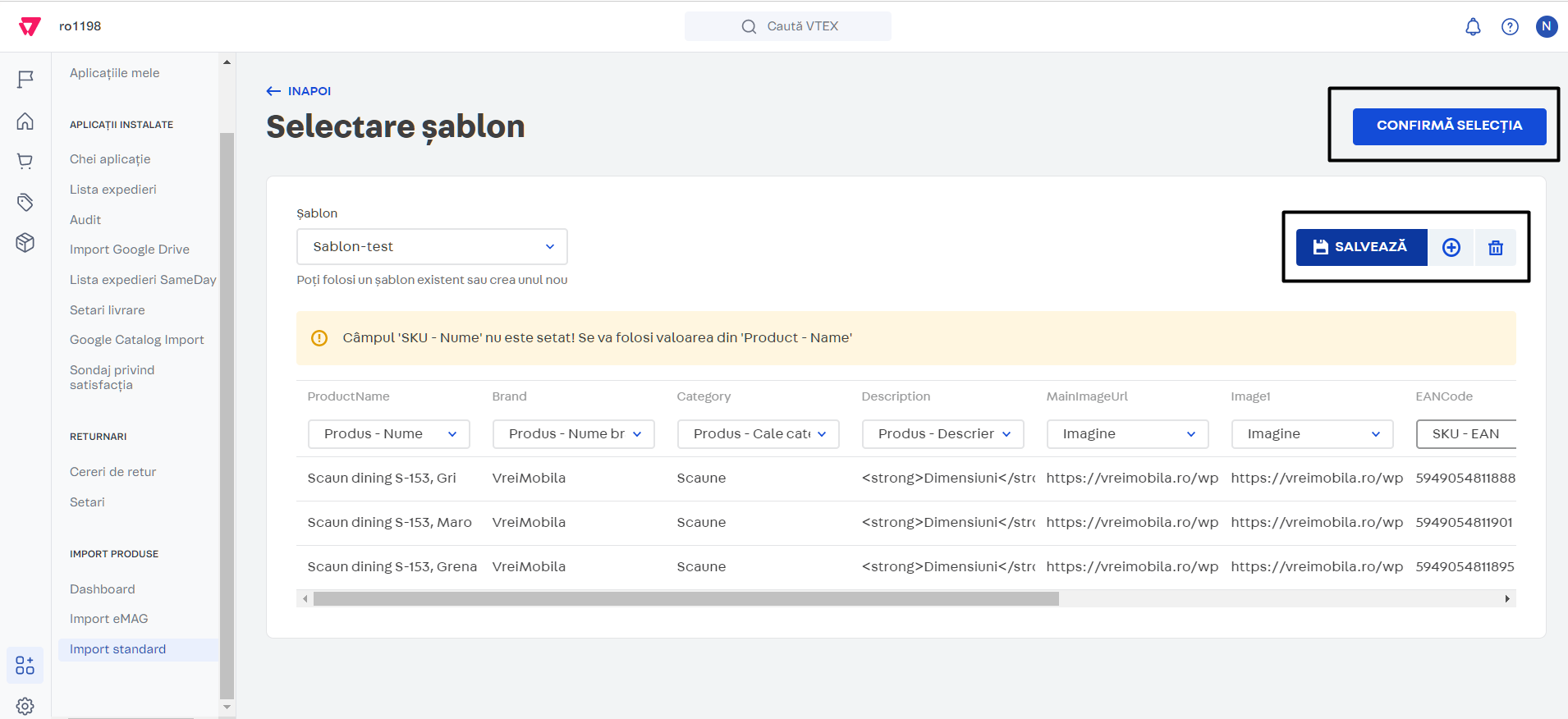The height and width of the screenshot is (719, 1568).
Task: Open the ProductName mapping dropdown
Action: coord(388,434)
